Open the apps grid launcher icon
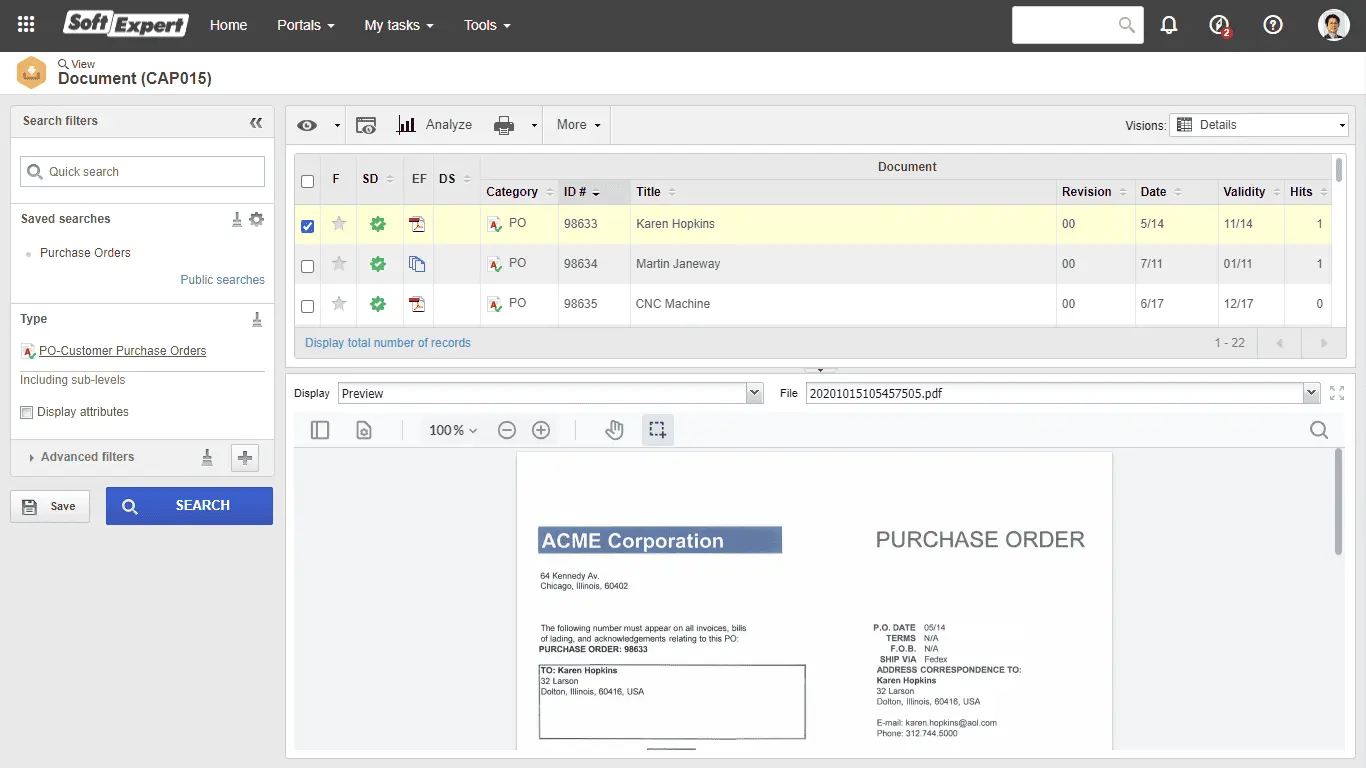The height and width of the screenshot is (768, 1366). [27, 25]
